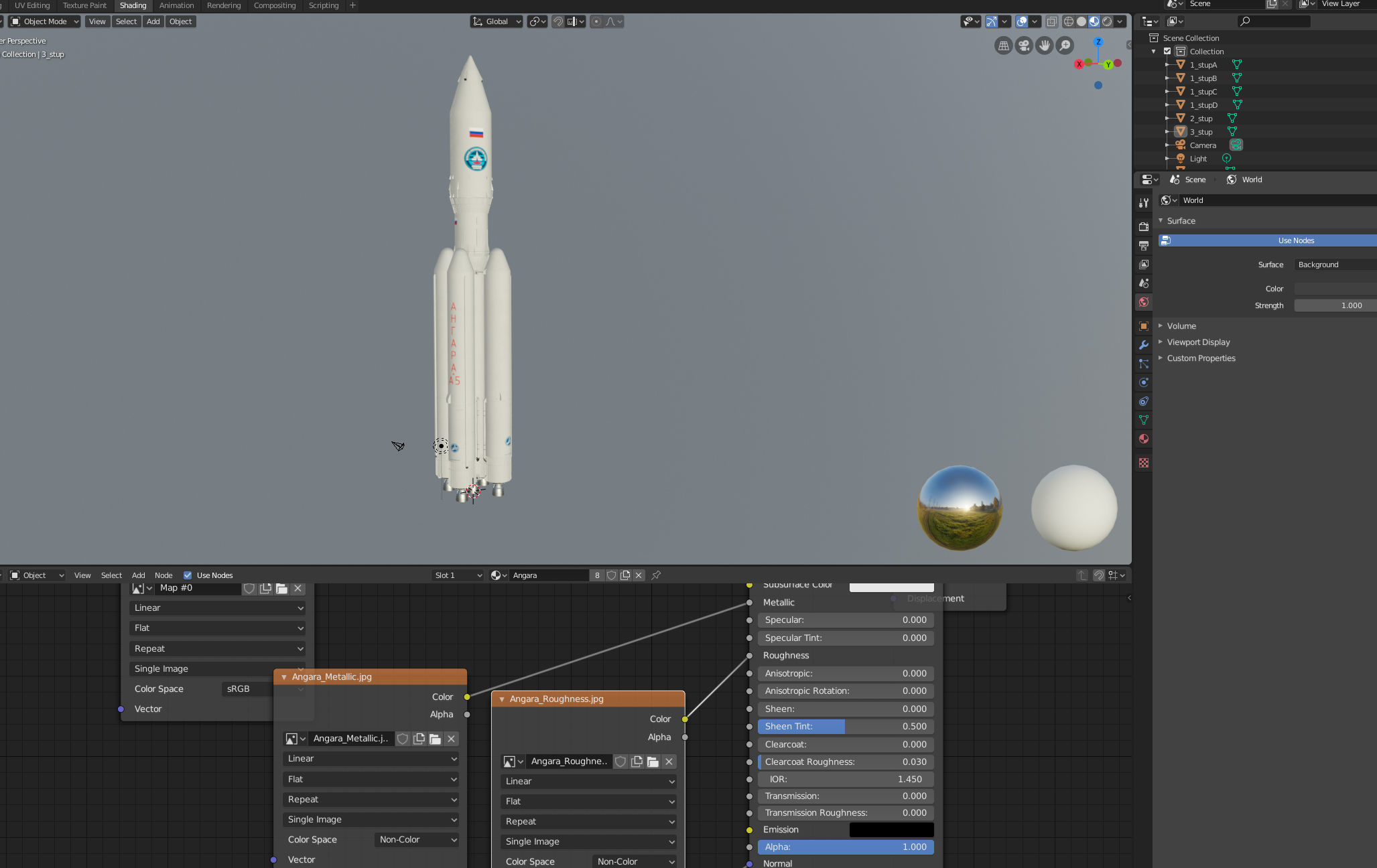Open the Material properties tab icon
Image resolution: width=1377 pixels, height=868 pixels.
point(1144,439)
